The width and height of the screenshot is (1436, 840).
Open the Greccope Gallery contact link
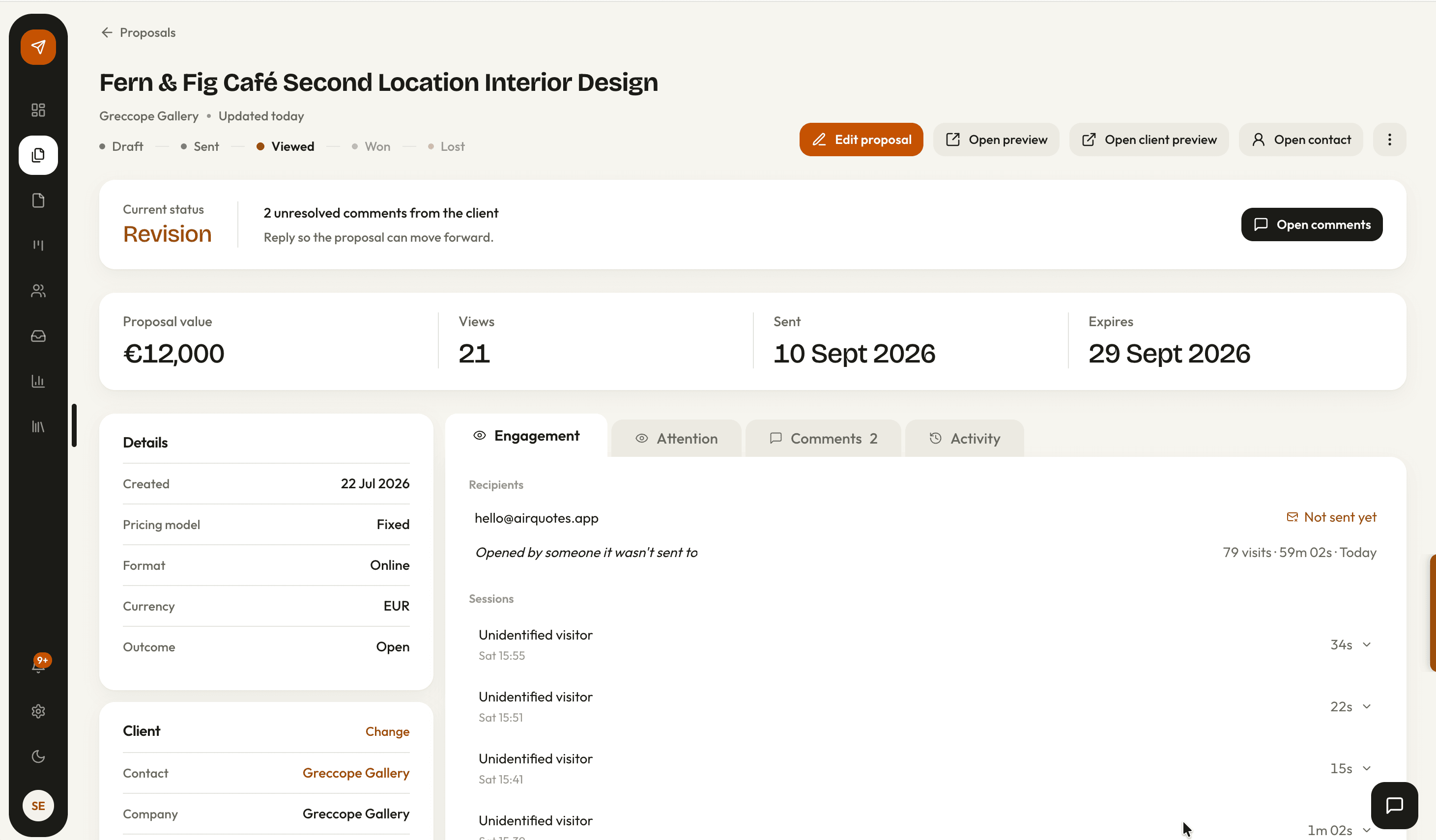coord(356,773)
